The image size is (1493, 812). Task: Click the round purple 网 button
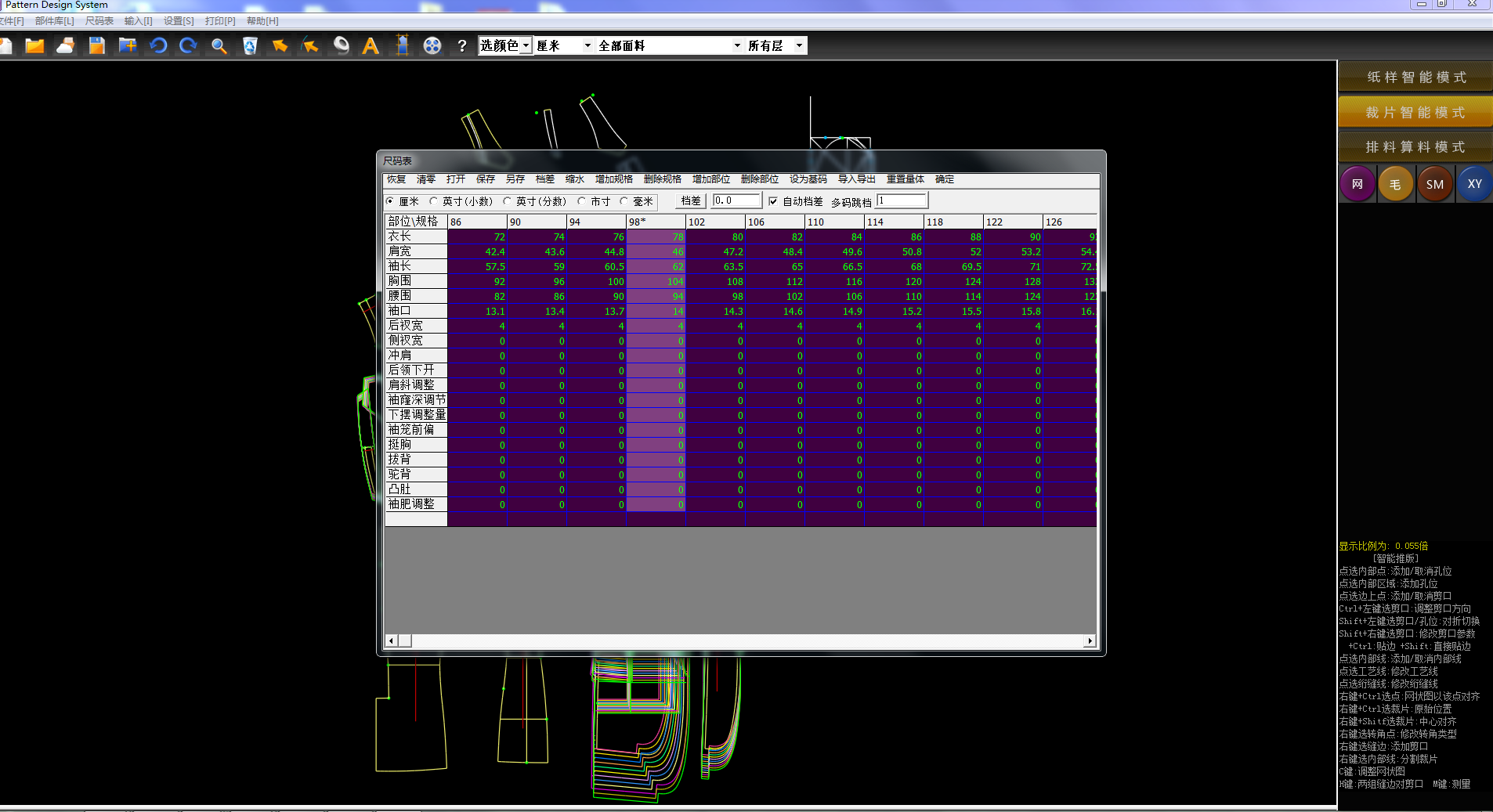(1357, 185)
